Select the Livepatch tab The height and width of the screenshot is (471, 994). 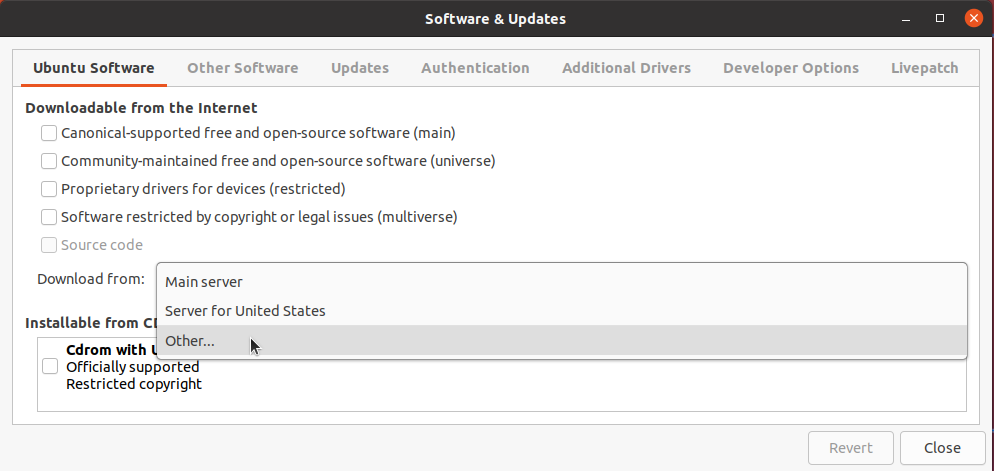[x=925, y=68]
